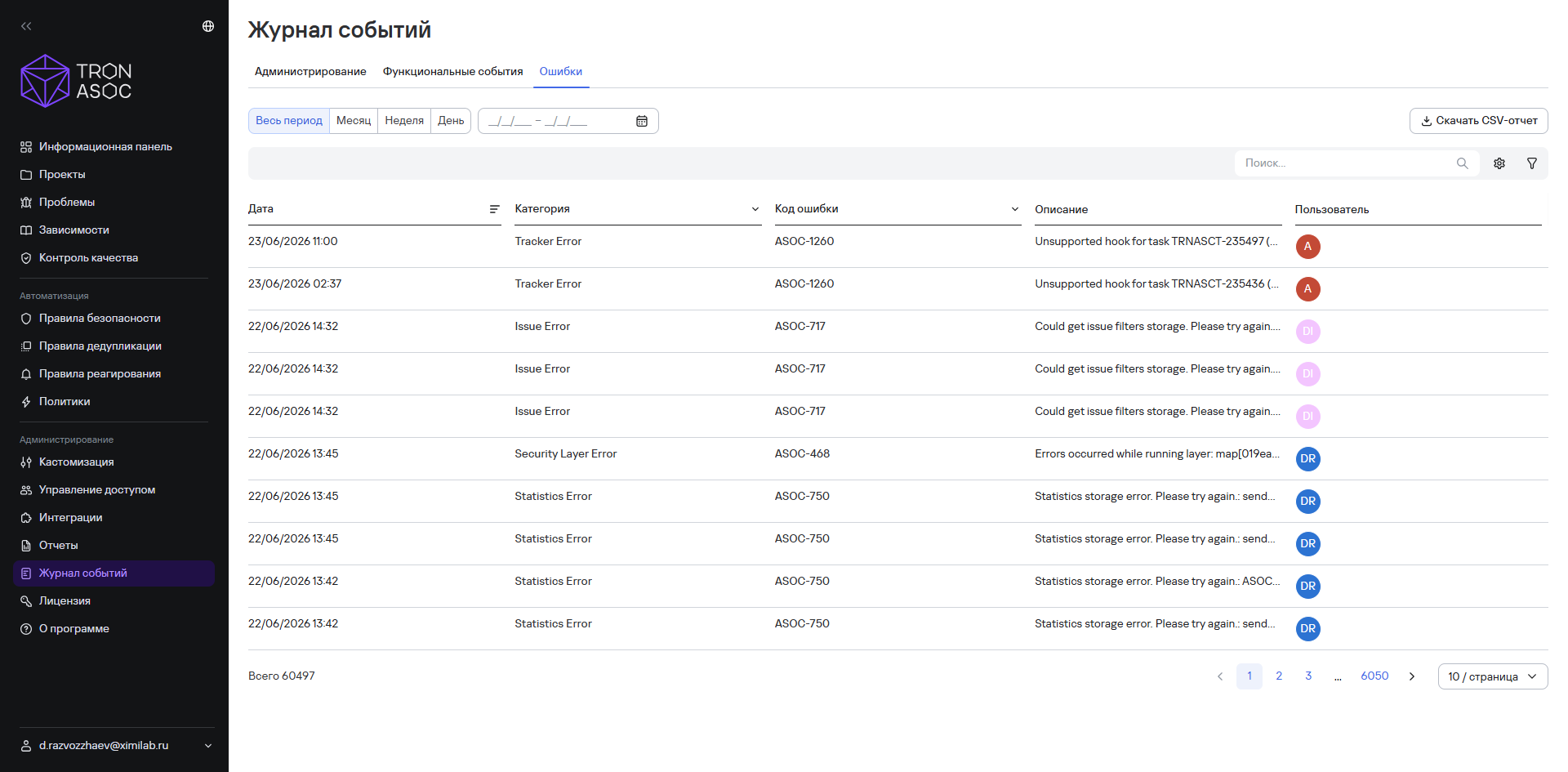The height and width of the screenshot is (772, 1568).
Task: Select Неделя period filter
Action: click(404, 121)
